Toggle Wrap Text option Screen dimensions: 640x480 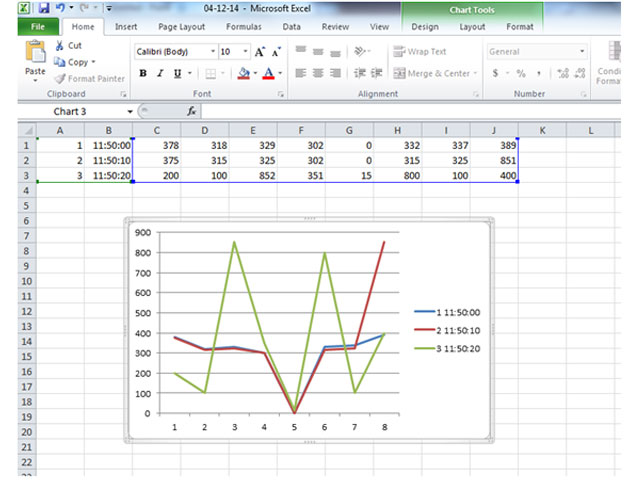[x=420, y=51]
